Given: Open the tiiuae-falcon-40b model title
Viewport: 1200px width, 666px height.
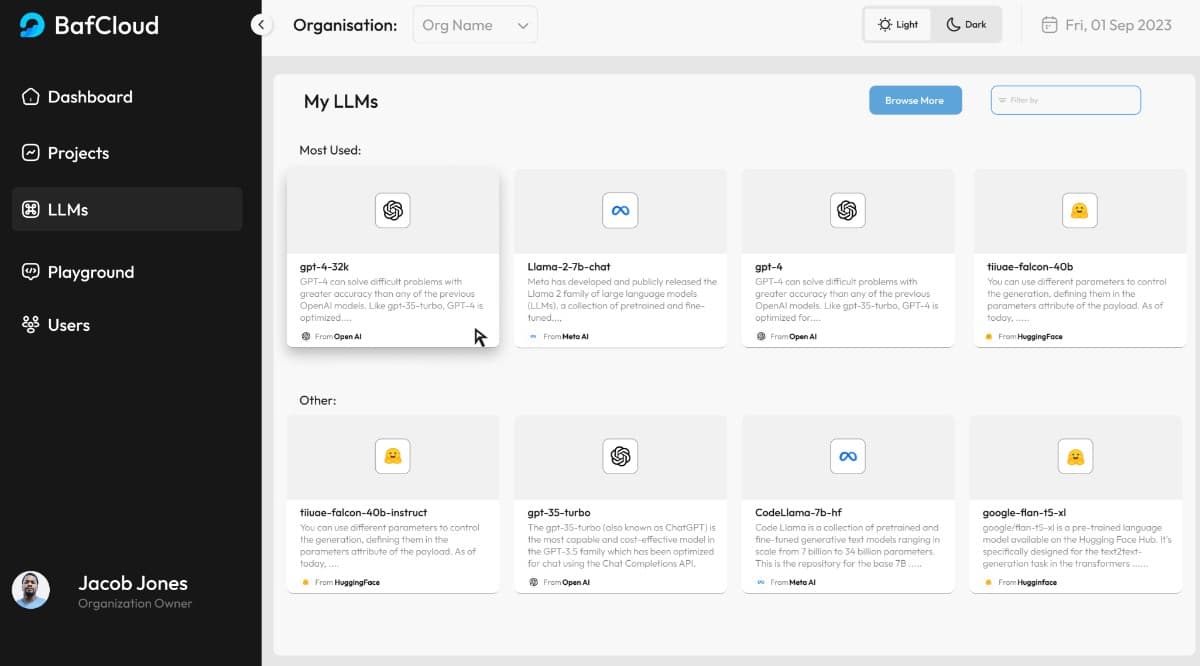Looking at the screenshot, I should (x=1030, y=267).
